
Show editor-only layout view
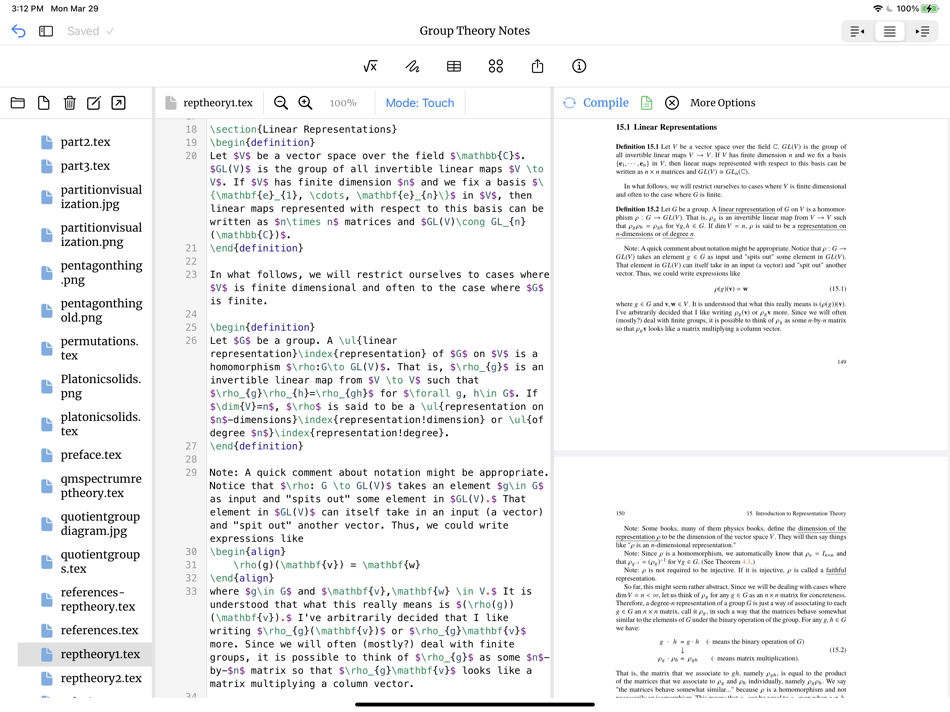[856, 31]
